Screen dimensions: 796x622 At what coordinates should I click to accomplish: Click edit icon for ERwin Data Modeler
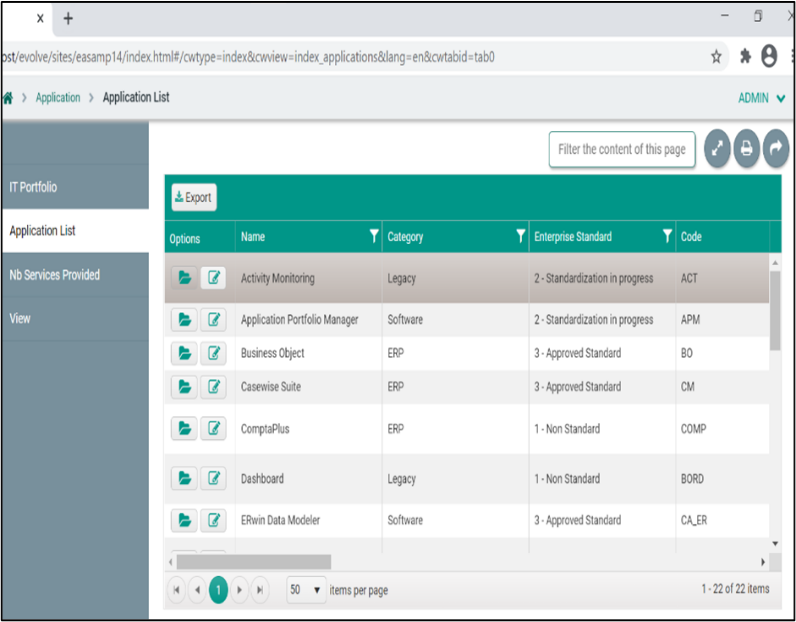[x=213, y=520]
